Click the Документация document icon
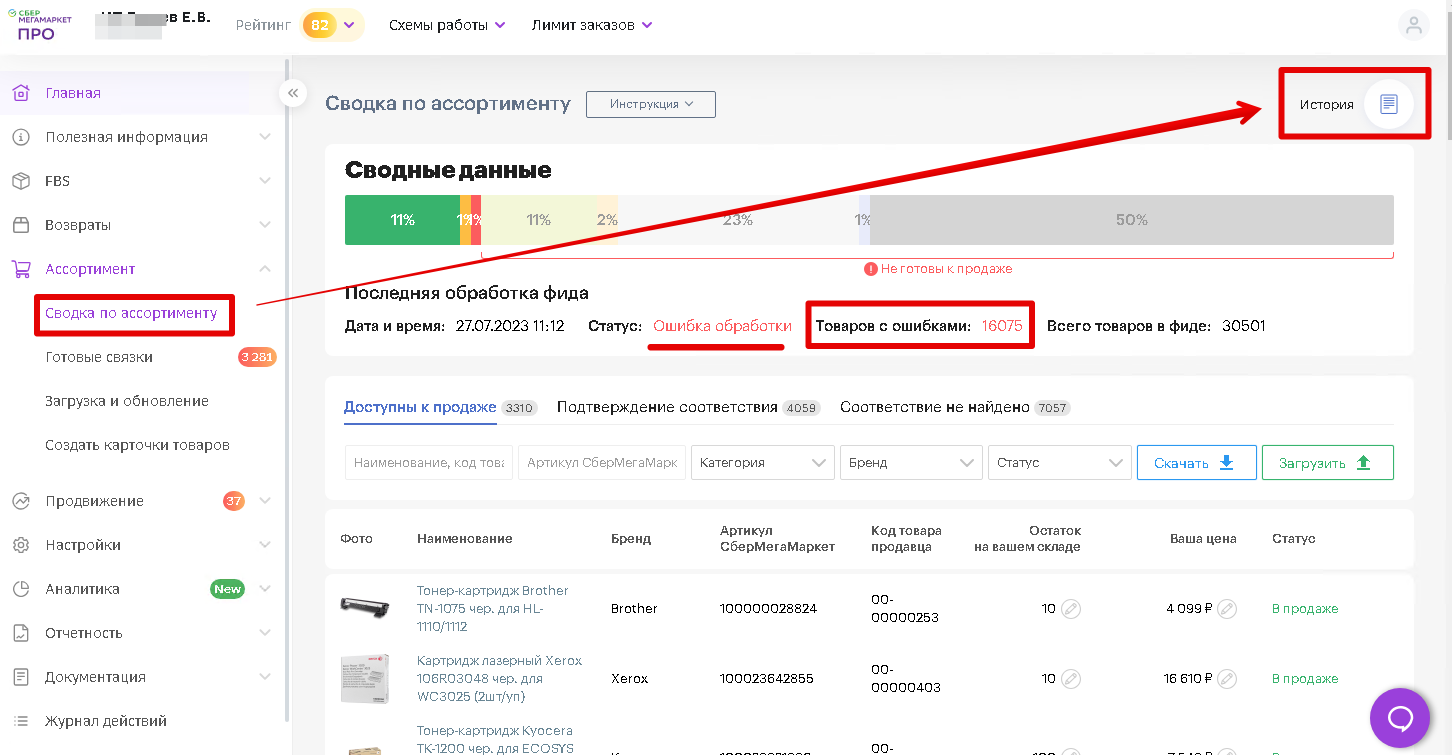The height and width of the screenshot is (755, 1452). 20,677
